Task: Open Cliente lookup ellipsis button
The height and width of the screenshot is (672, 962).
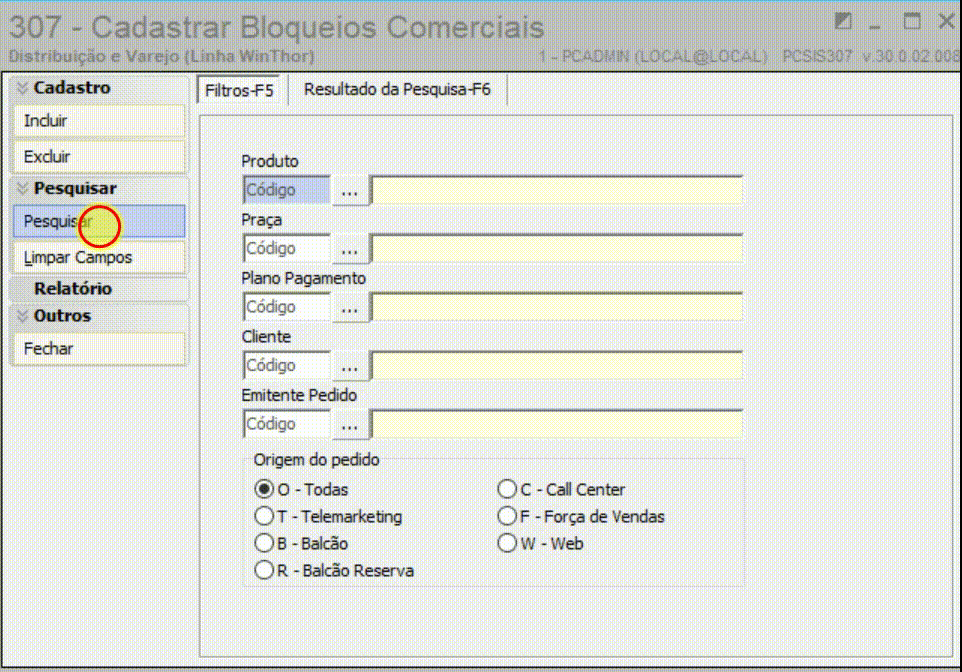Action: click(x=350, y=366)
